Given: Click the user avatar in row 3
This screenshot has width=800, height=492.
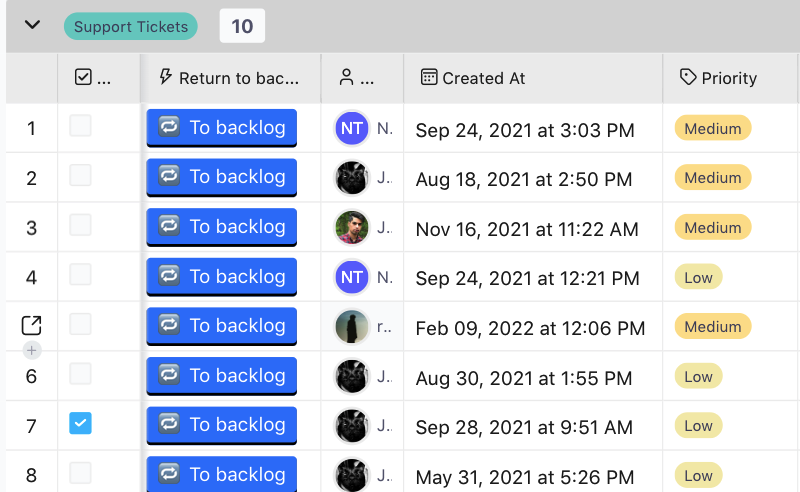Looking at the screenshot, I should pyautogui.click(x=352, y=227).
